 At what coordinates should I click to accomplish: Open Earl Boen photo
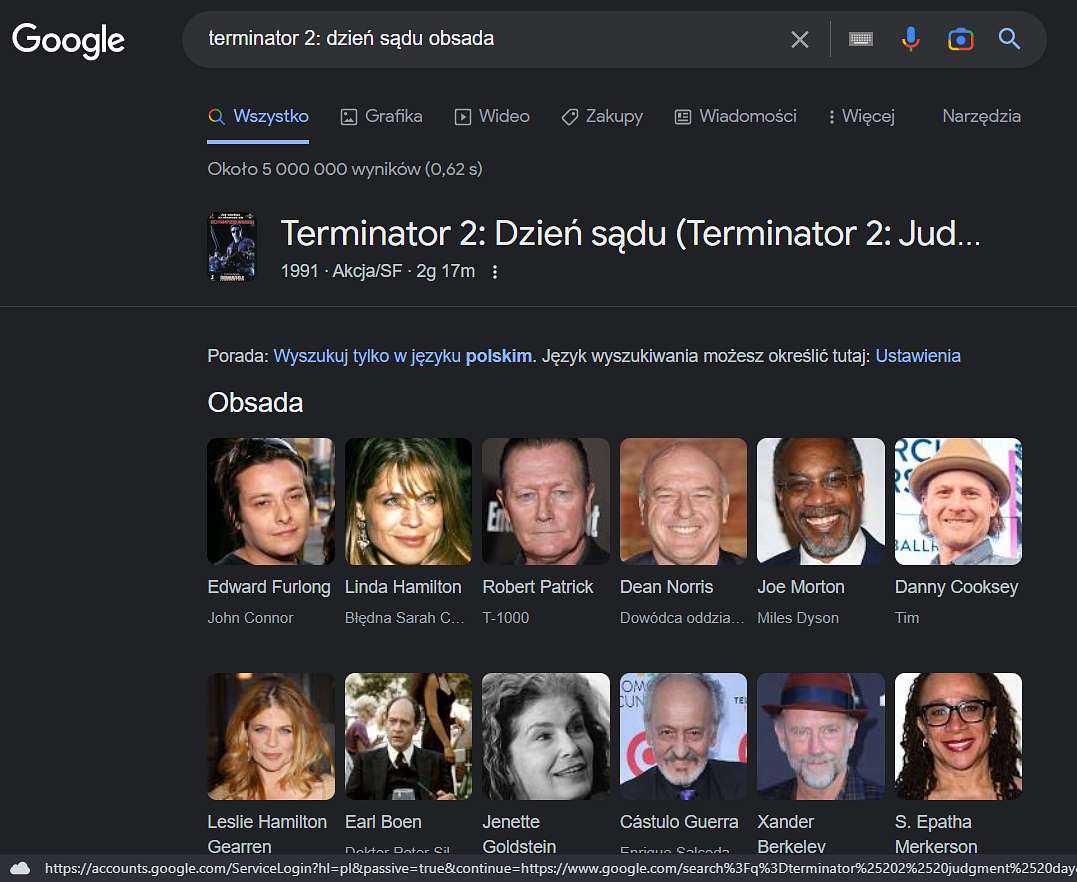click(x=408, y=736)
